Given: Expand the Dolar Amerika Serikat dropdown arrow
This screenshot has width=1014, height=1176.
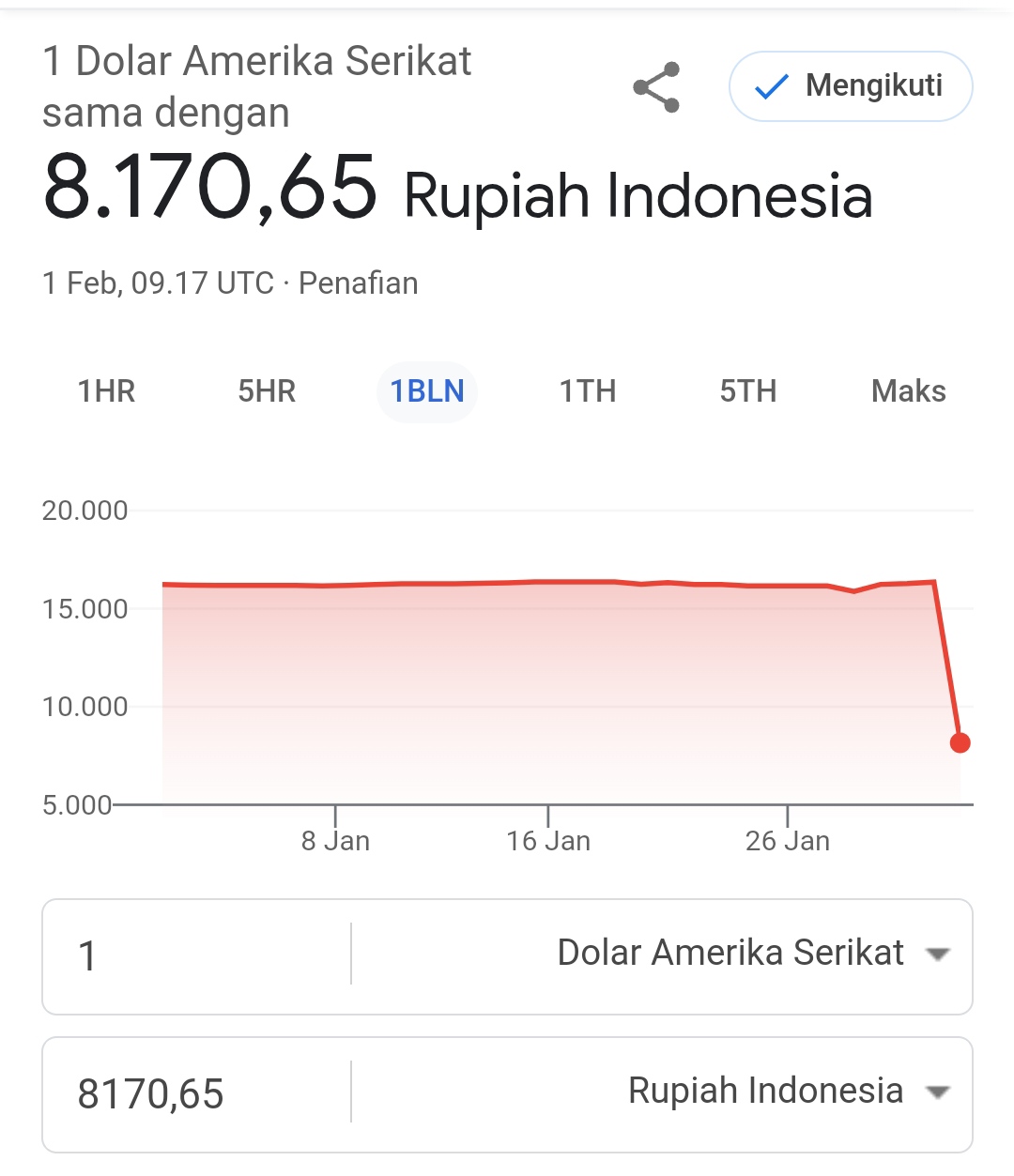Looking at the screenshot, I should (937, 955).
